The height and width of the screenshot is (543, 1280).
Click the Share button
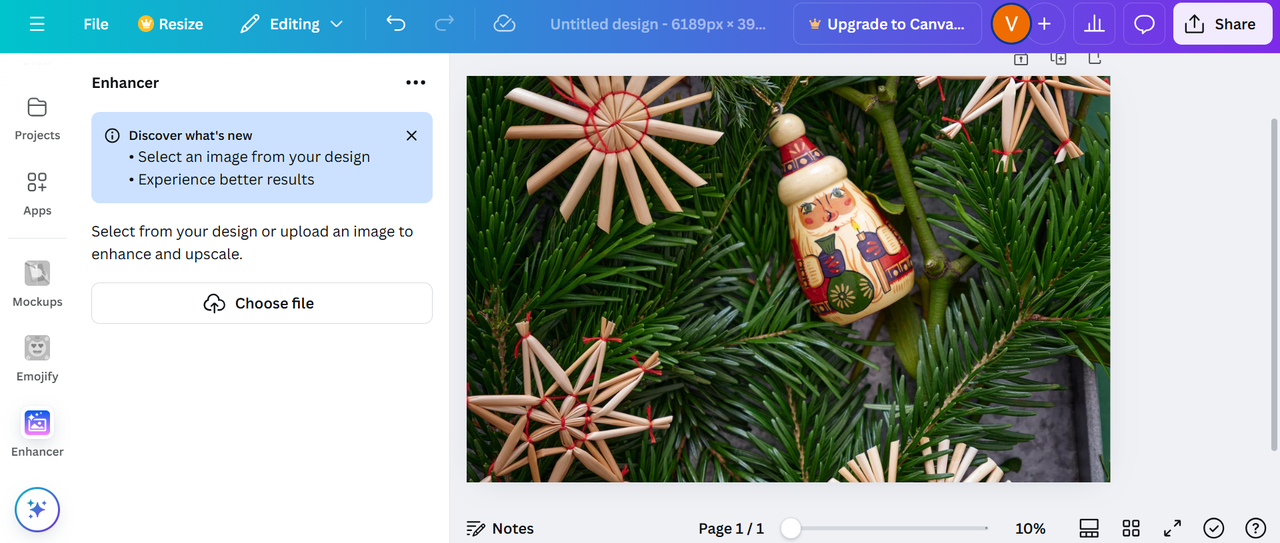1222,24
